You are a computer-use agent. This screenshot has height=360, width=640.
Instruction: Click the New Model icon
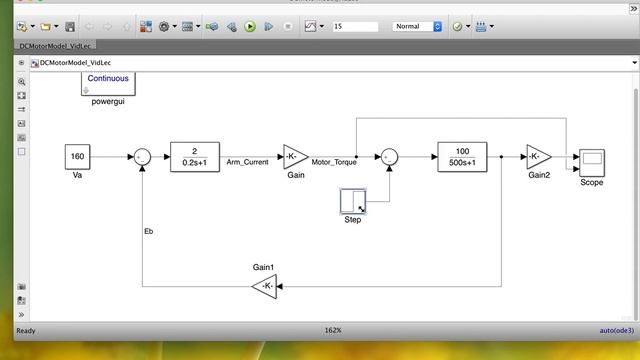[22, 27]
